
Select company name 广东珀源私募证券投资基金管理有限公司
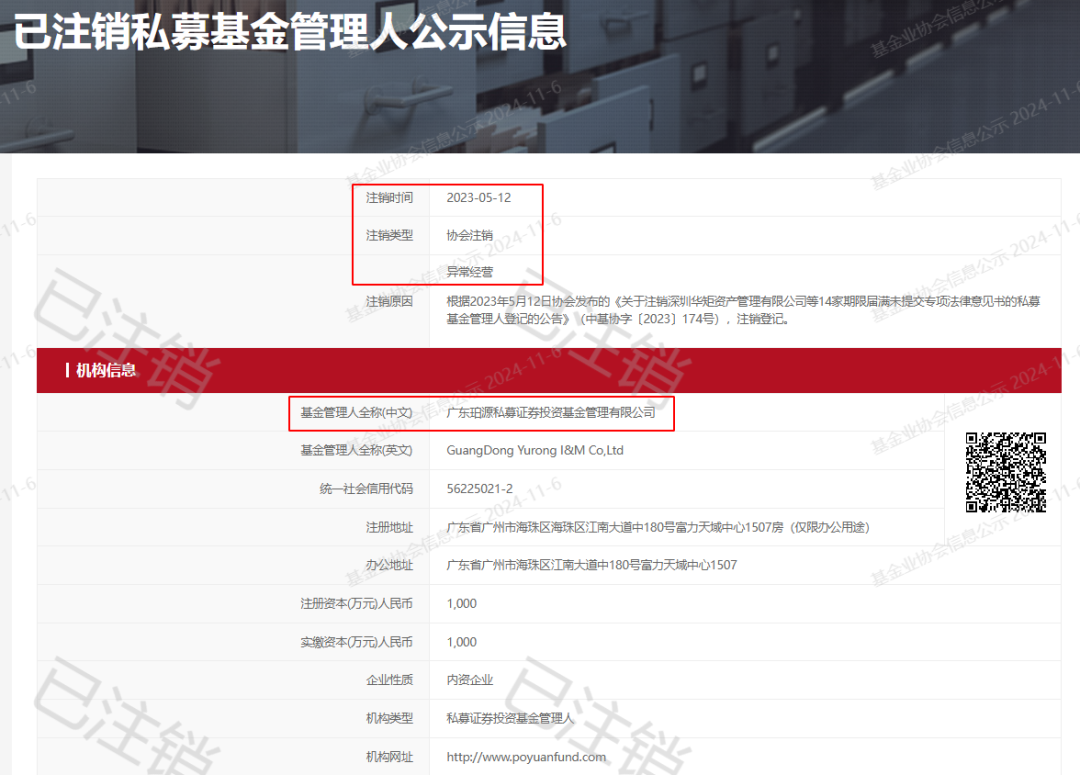tap(551, 413)
